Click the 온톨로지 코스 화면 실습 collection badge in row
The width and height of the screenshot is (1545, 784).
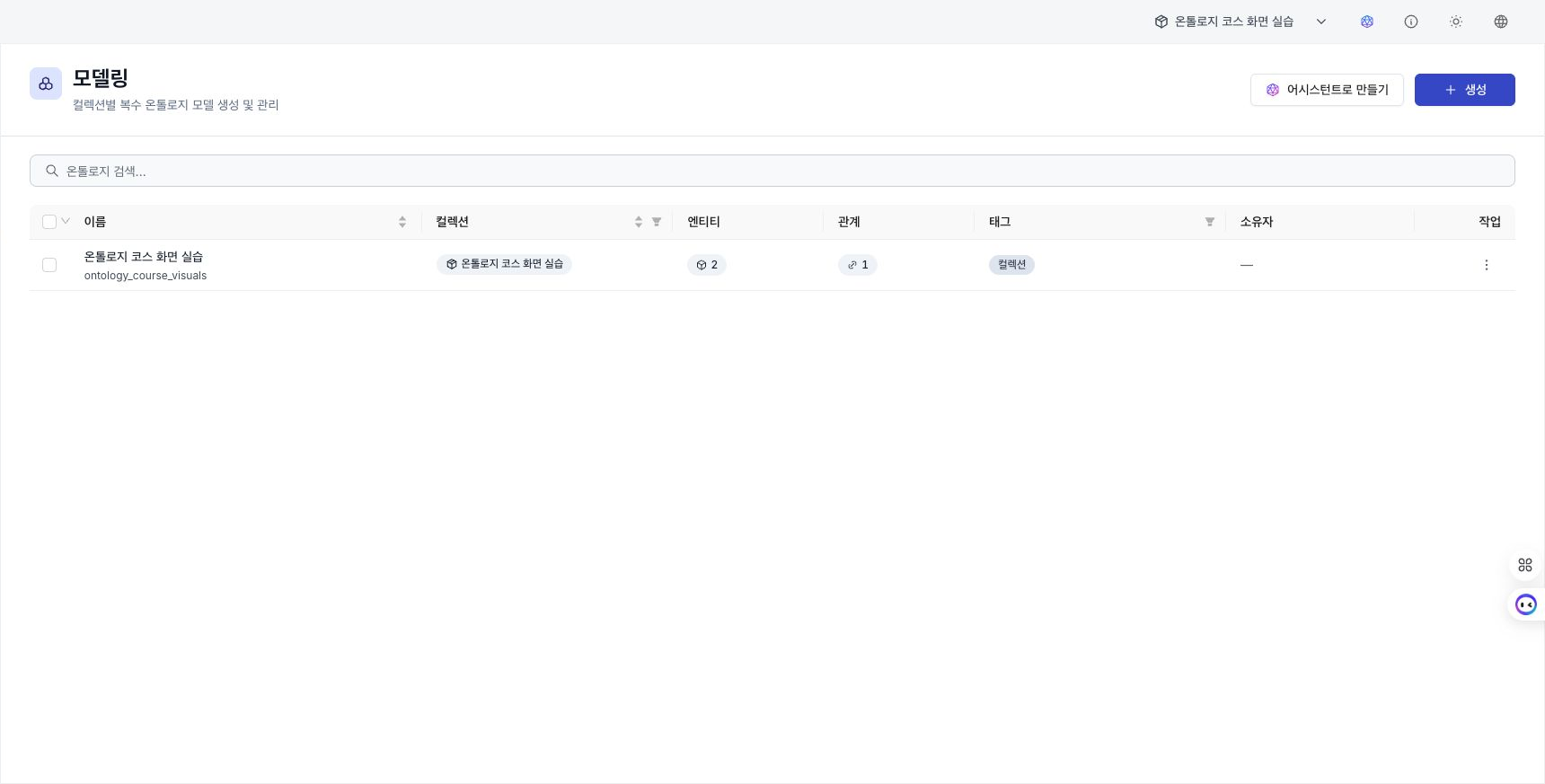(x=505, y=264)
